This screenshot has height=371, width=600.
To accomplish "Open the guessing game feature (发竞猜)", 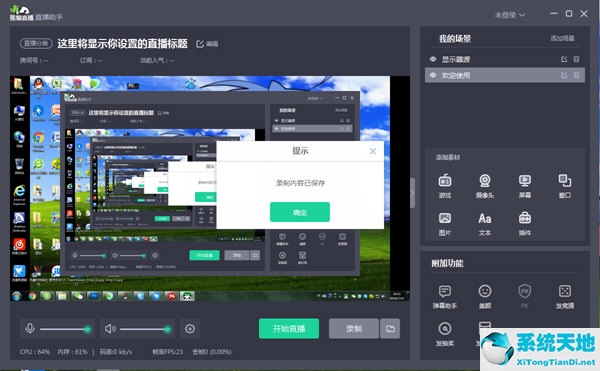I will pos(565,297).
